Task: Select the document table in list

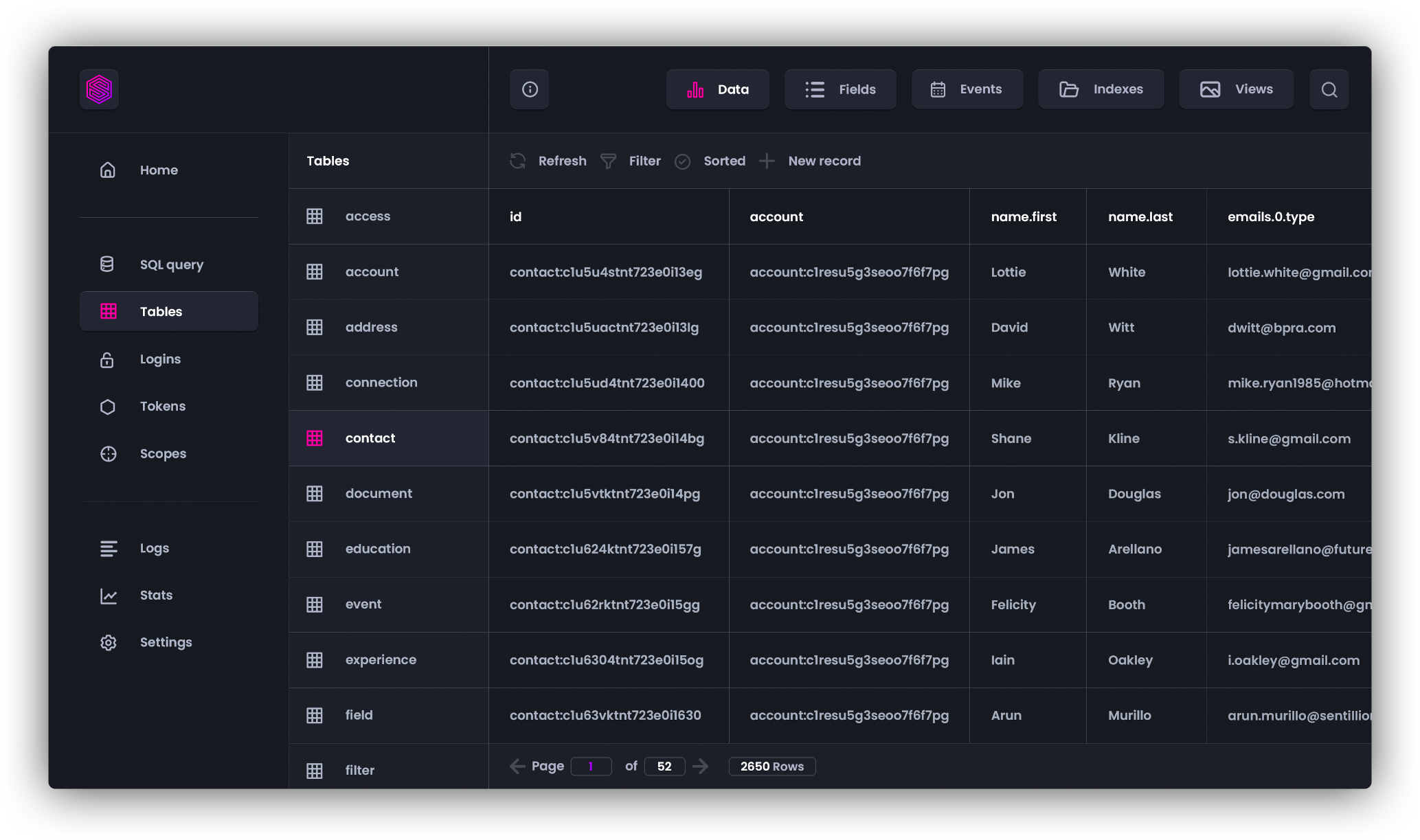Action: click(379, 493)
